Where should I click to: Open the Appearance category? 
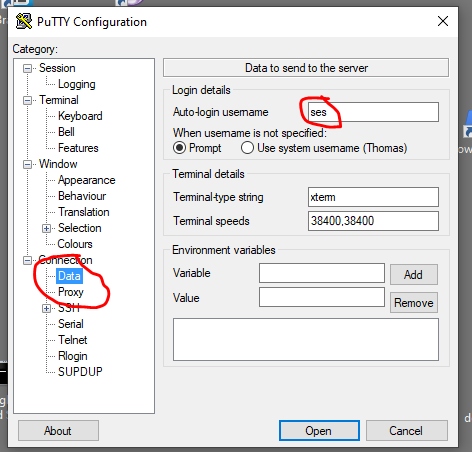(x=86, y=180)
